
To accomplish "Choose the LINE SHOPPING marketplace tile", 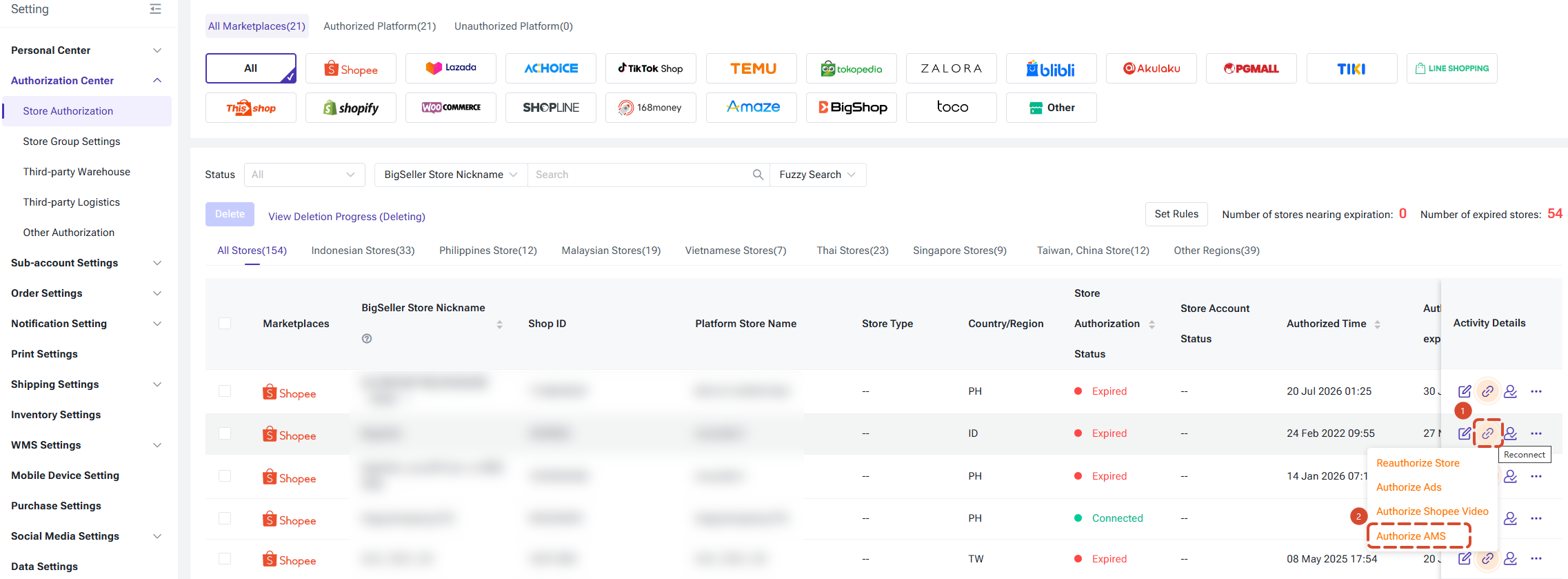I will [x=1452, y=68].
